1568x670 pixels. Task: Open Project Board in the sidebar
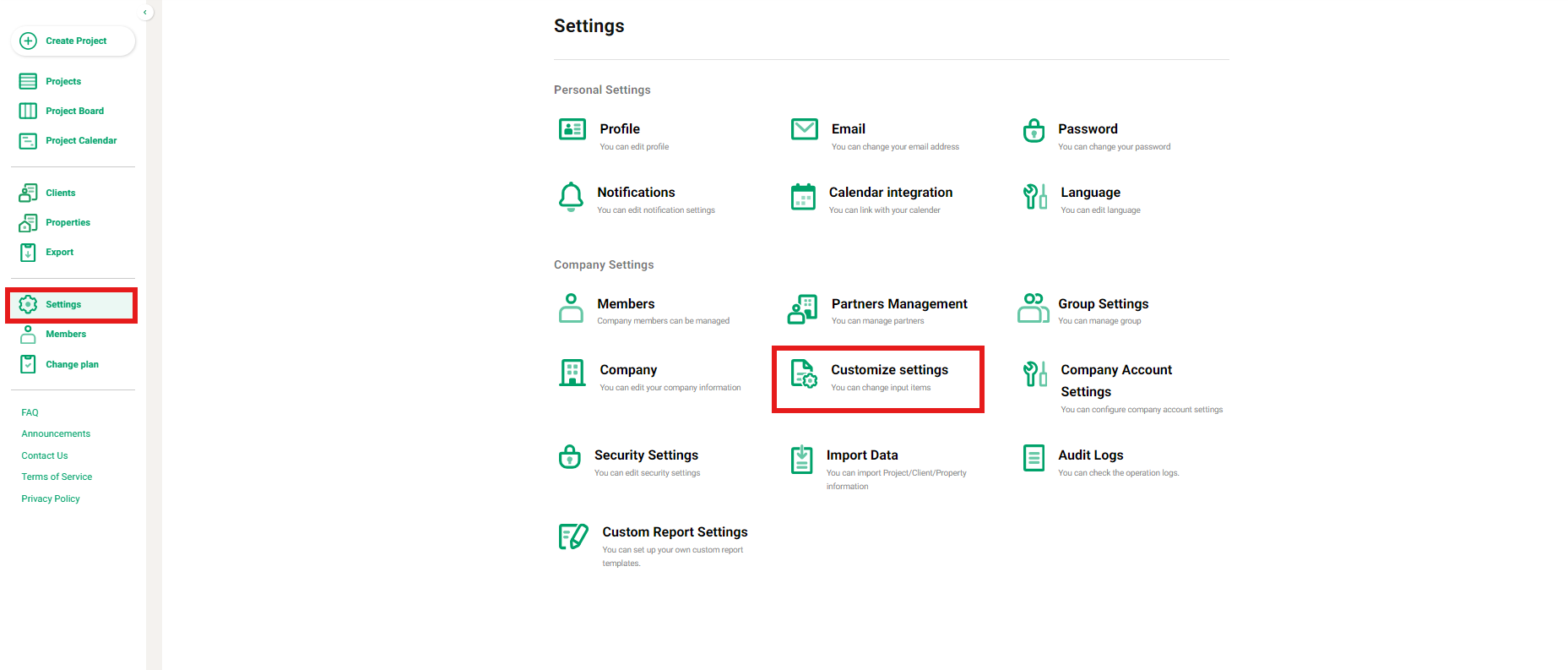pos(74,111)
